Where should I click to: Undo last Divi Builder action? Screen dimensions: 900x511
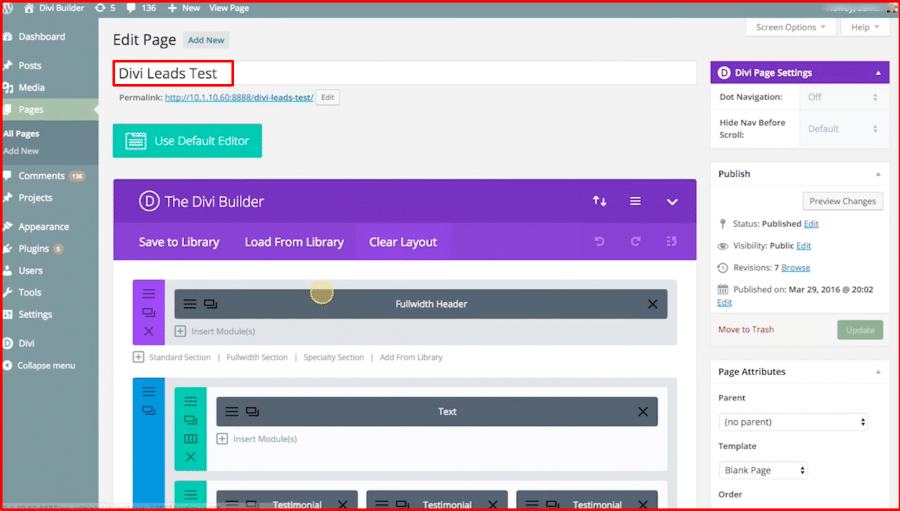[600, 242]
